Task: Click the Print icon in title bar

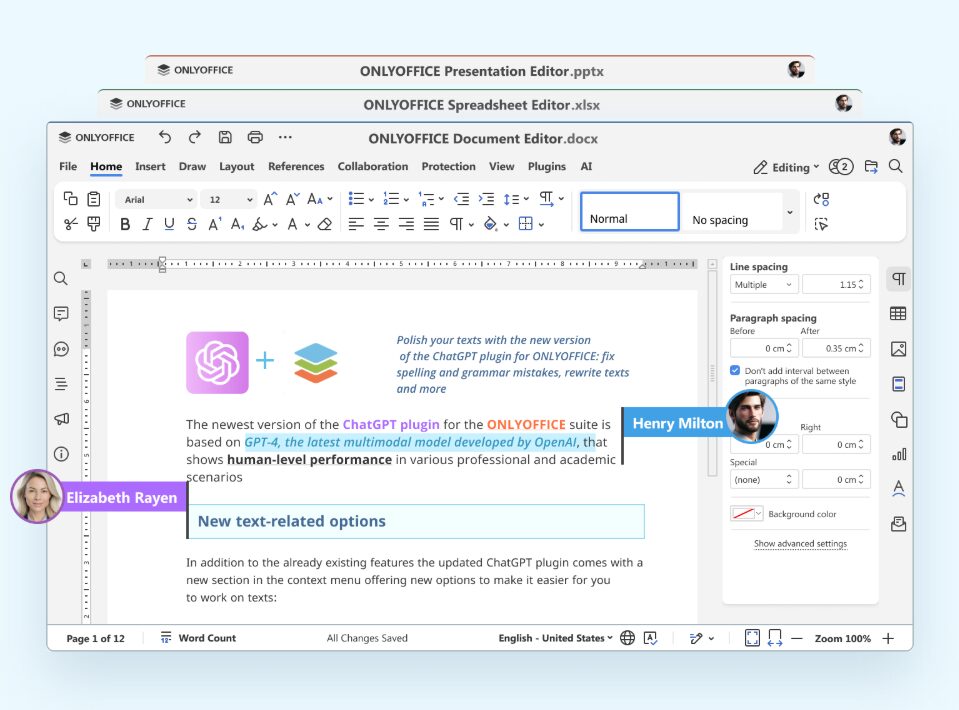Action: pyautogui.click(x=255, y=137)
